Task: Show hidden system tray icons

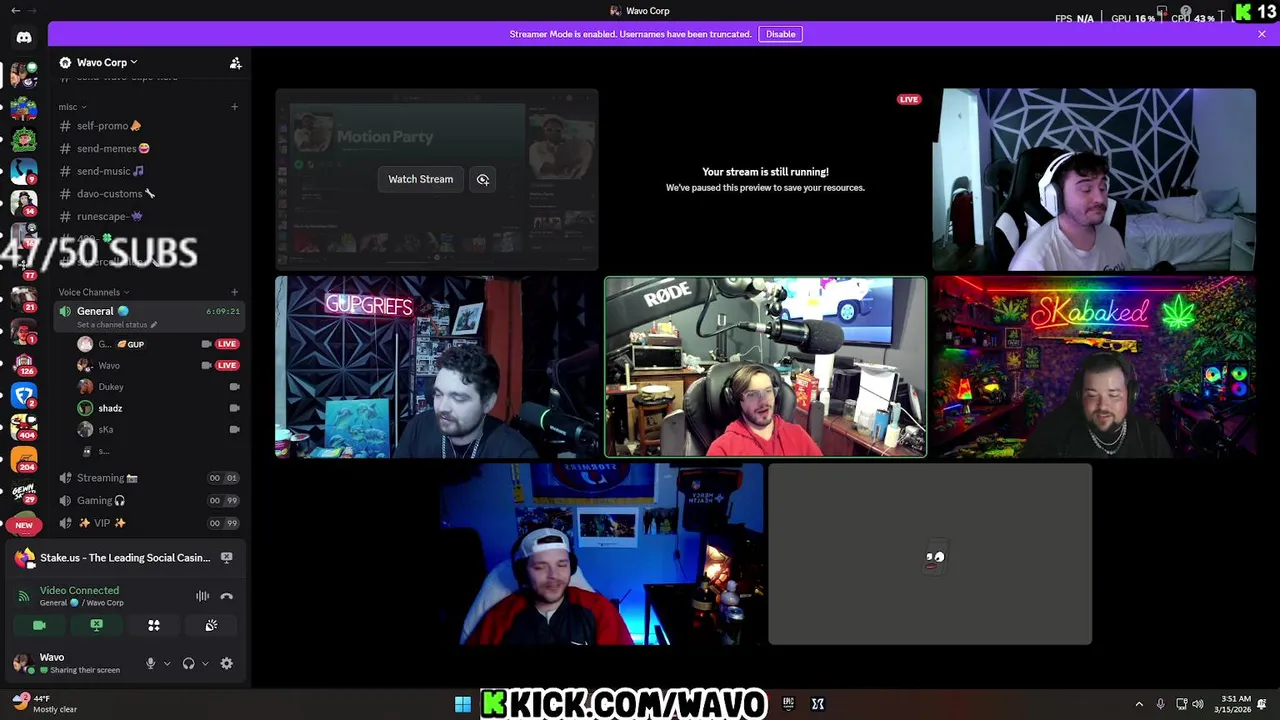Action: point(1139,704)
